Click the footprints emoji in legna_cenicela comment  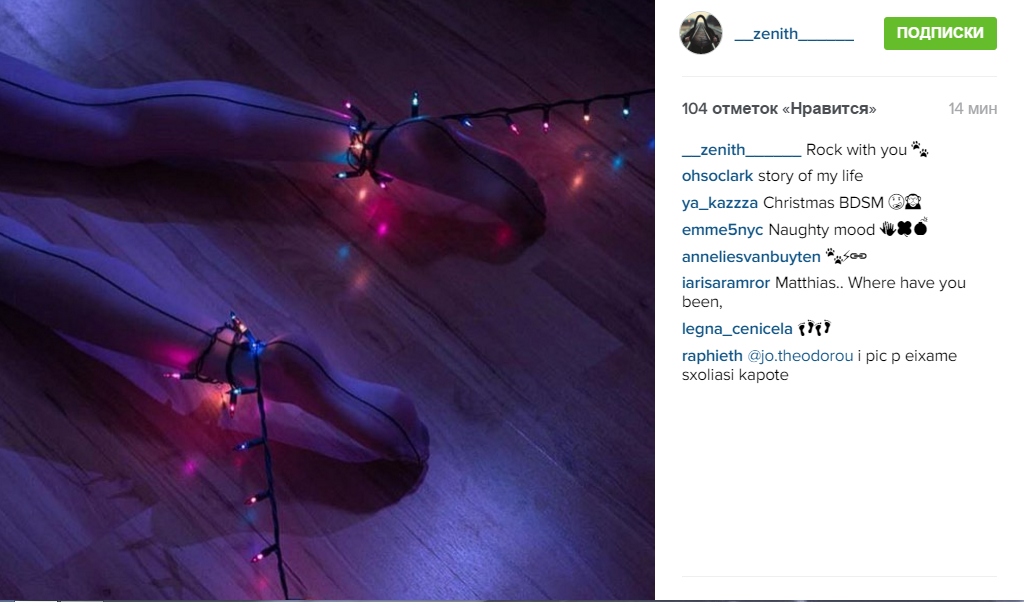pos(814,327)
